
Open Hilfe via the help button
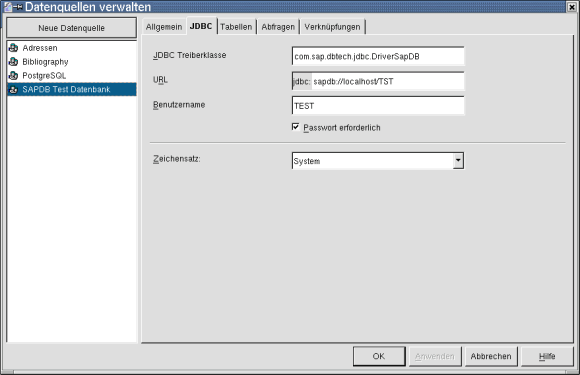547,356
